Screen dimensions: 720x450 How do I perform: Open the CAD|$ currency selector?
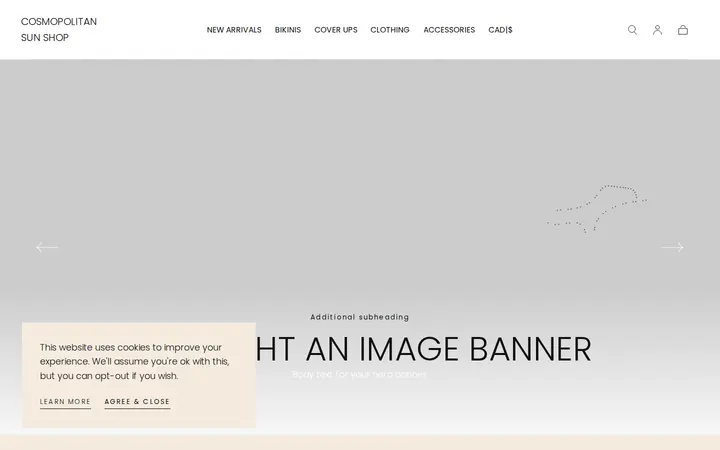pyautogui.click(x=500, y=30)
